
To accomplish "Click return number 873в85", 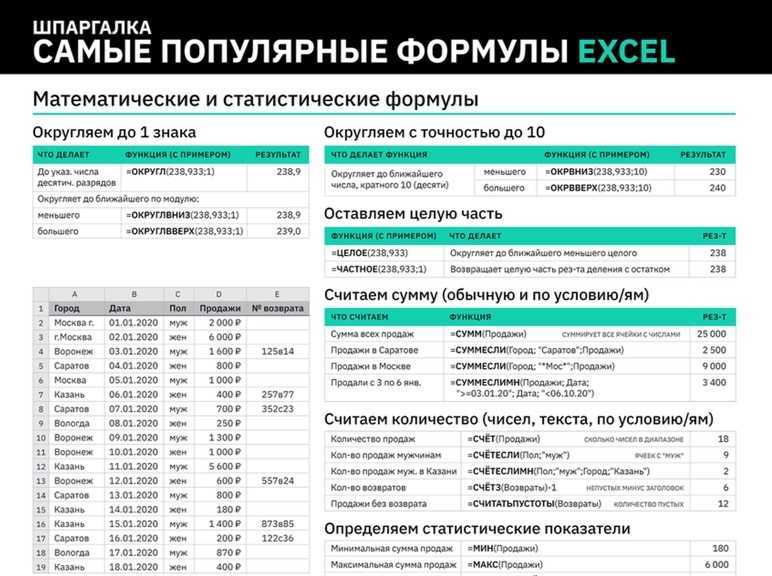I will click(278, 524).
